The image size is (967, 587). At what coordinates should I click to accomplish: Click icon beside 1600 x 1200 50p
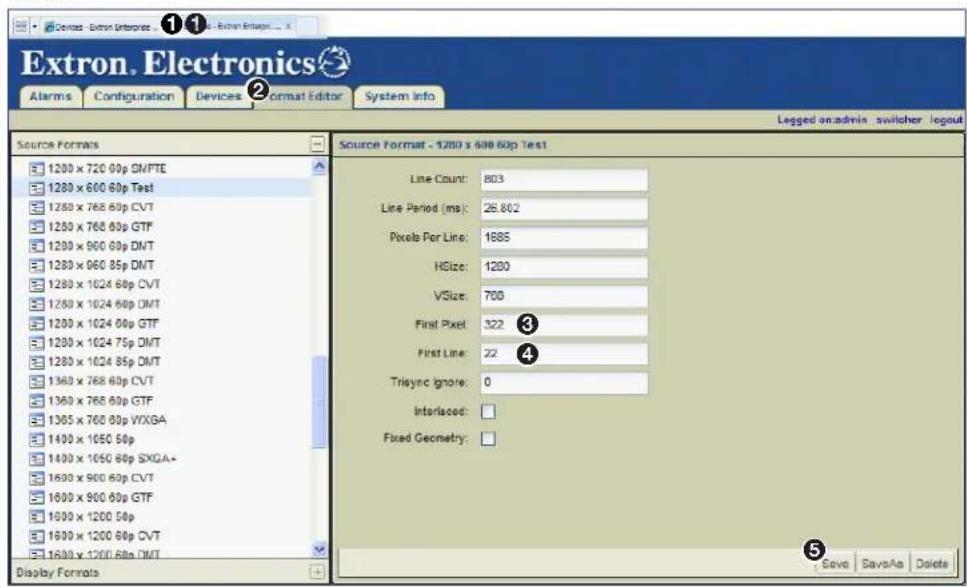[x=37, y=516]
